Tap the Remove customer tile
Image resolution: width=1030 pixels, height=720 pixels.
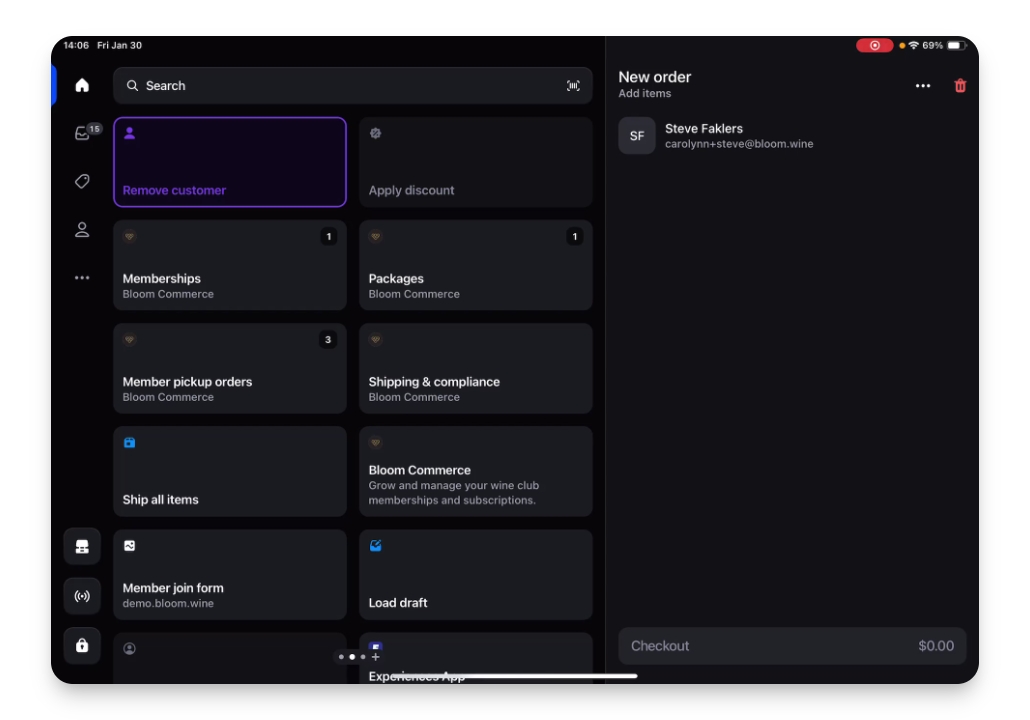click(x=230, y=162)
